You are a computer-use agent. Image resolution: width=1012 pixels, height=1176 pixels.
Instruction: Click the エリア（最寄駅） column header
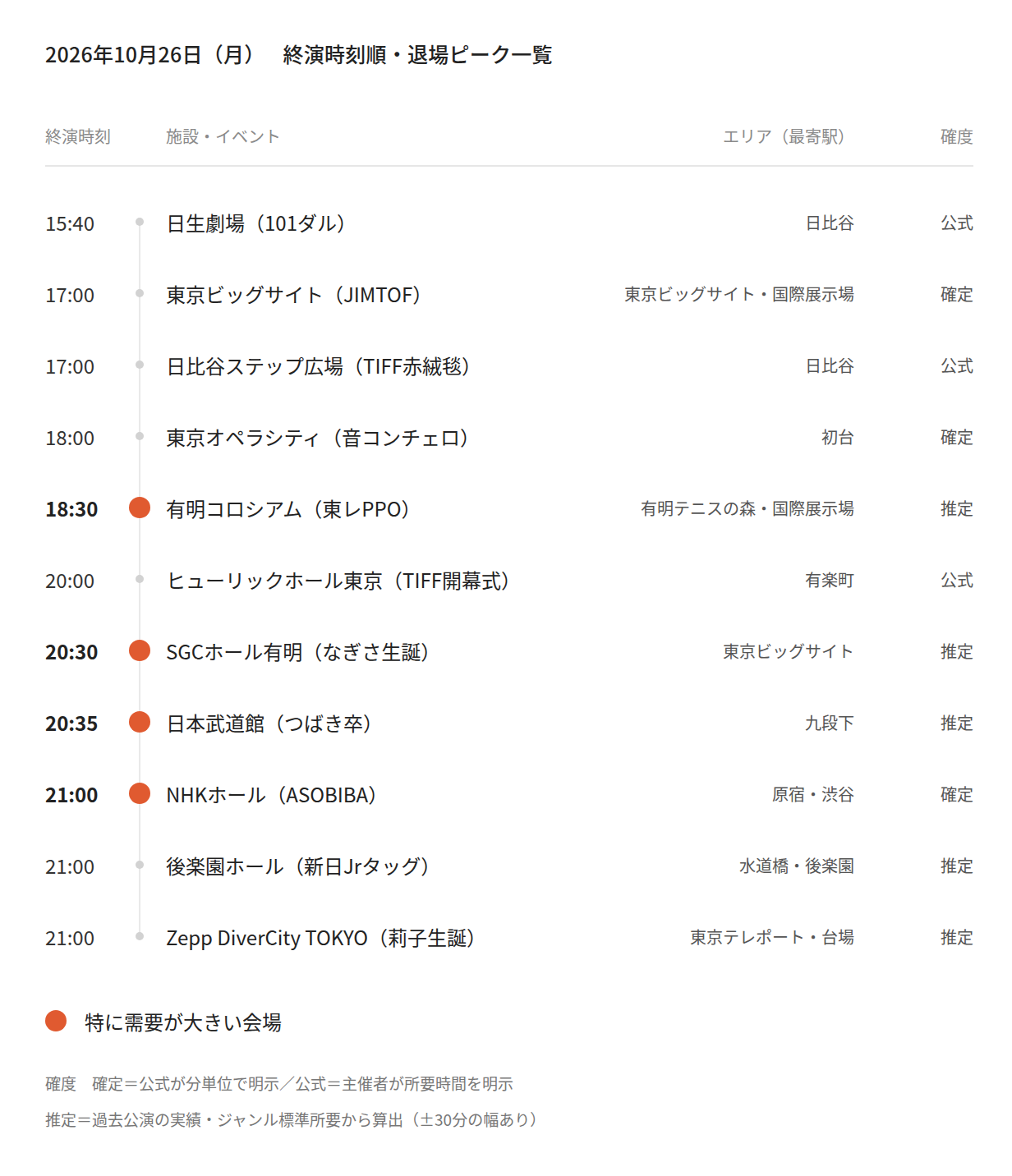[784, 136]
